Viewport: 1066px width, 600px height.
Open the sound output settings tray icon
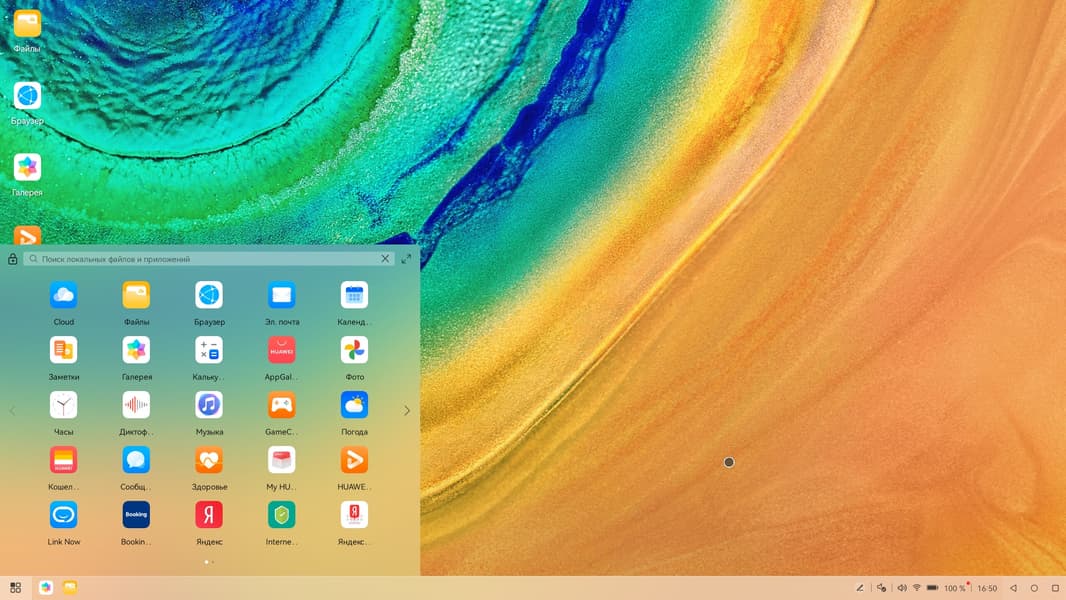pos(881,588)
